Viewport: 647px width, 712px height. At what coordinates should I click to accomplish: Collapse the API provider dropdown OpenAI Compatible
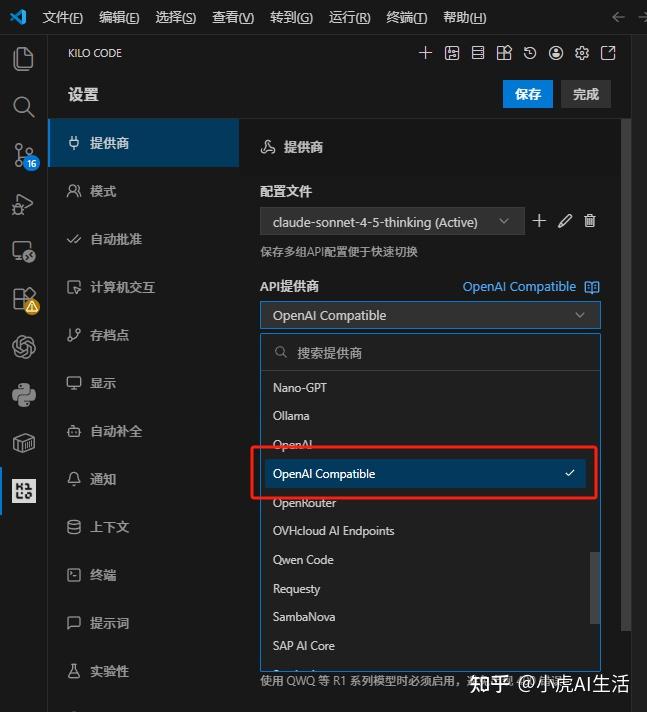[430, 315]
